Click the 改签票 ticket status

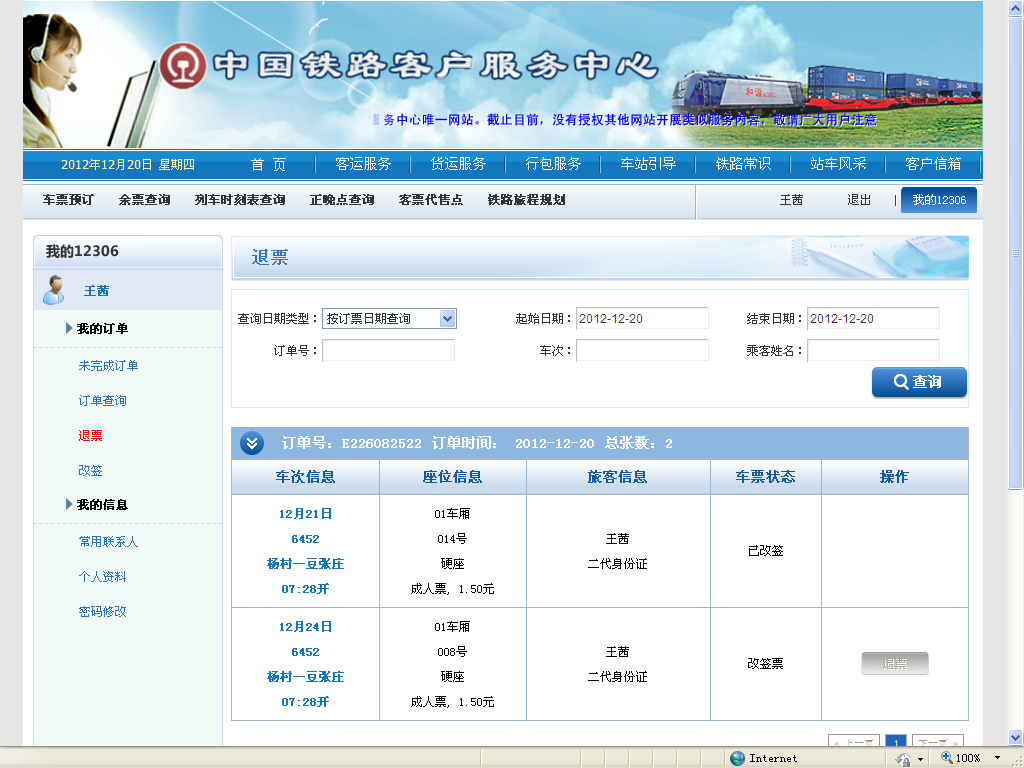point(765,664)
